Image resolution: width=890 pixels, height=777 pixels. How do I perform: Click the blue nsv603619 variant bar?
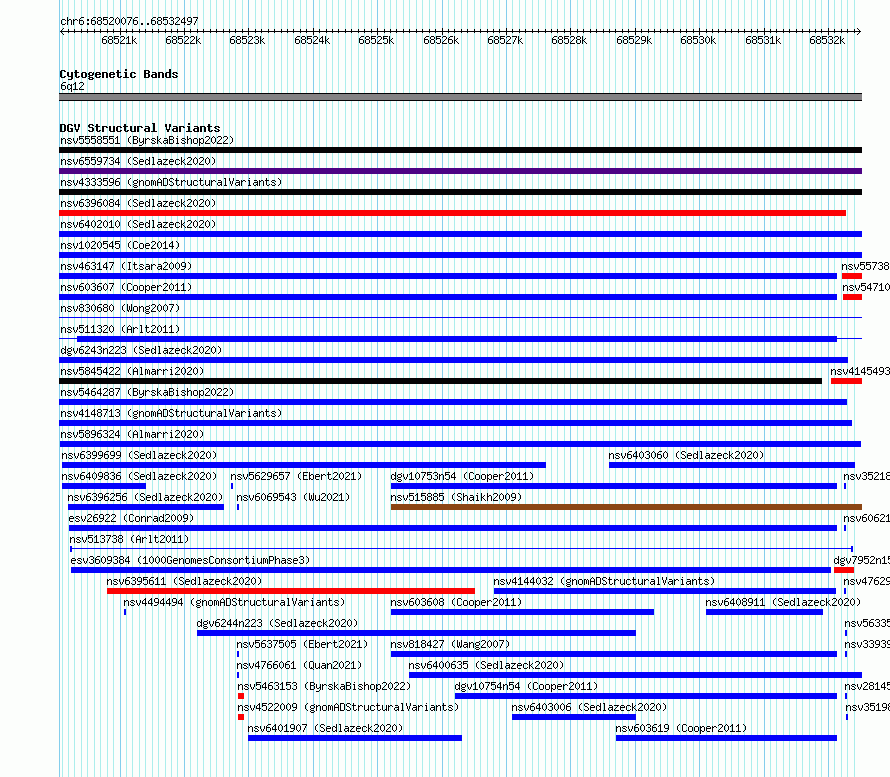pyautogui.click(x=727, y=738)
